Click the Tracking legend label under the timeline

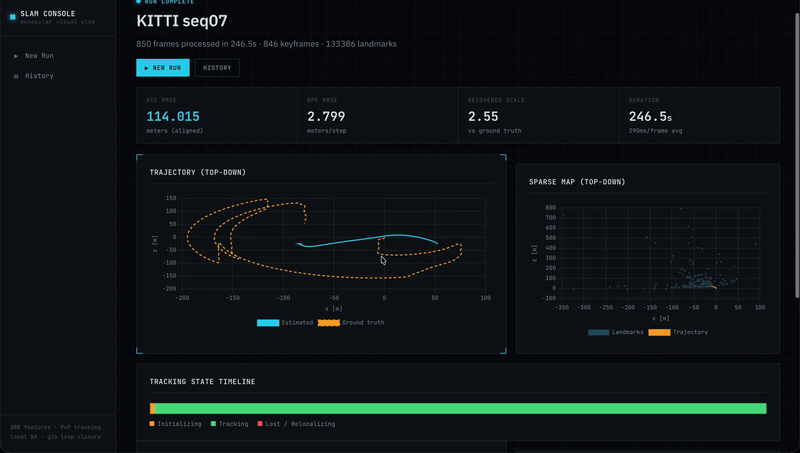(233, 424)
